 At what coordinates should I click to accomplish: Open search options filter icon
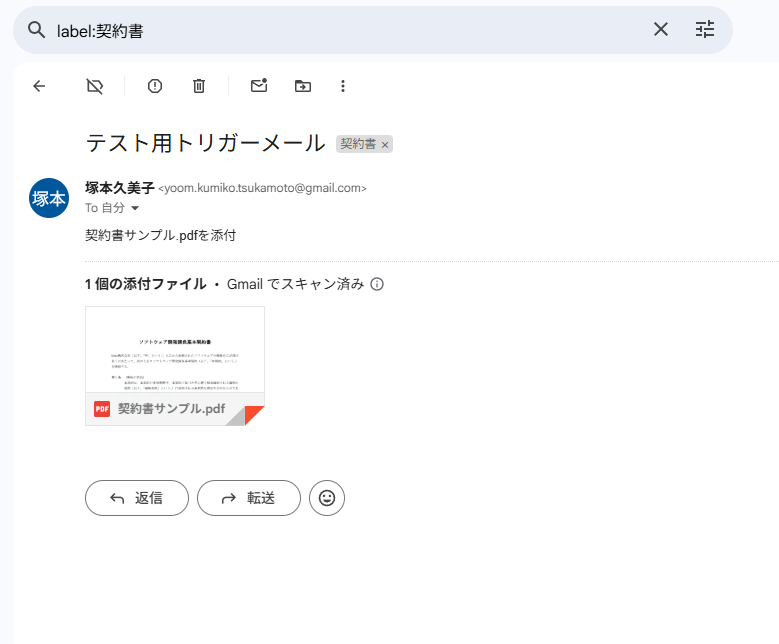click(x=704, y=29)
